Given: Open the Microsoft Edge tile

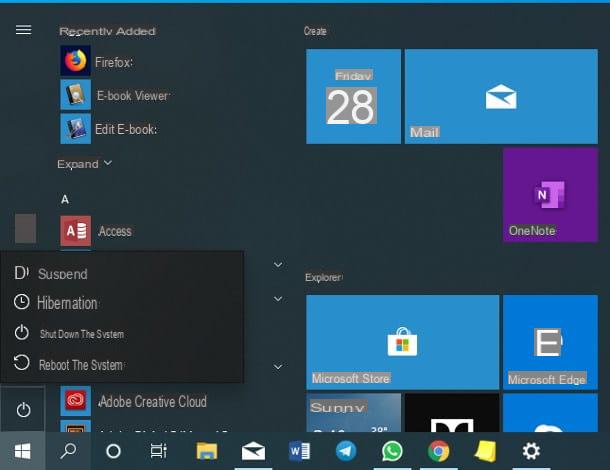Looking at the screenshot, I should coord(550,342).
